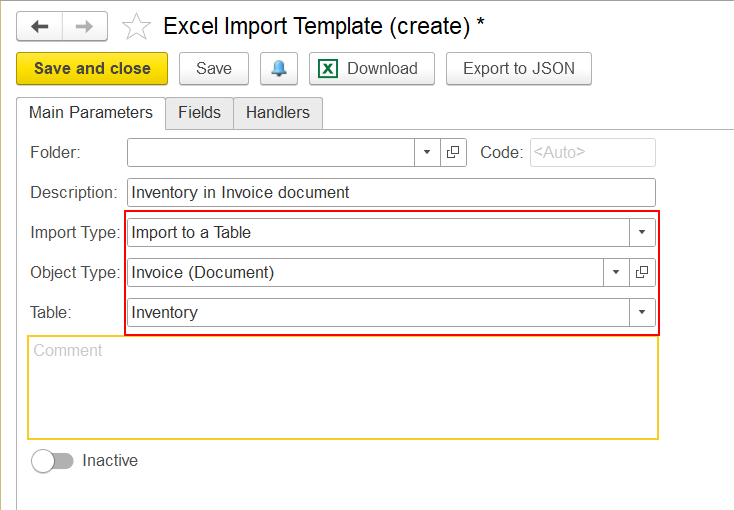Expand the Object Type dropdown arrow

pyautogui.click(x=616, y=272)
